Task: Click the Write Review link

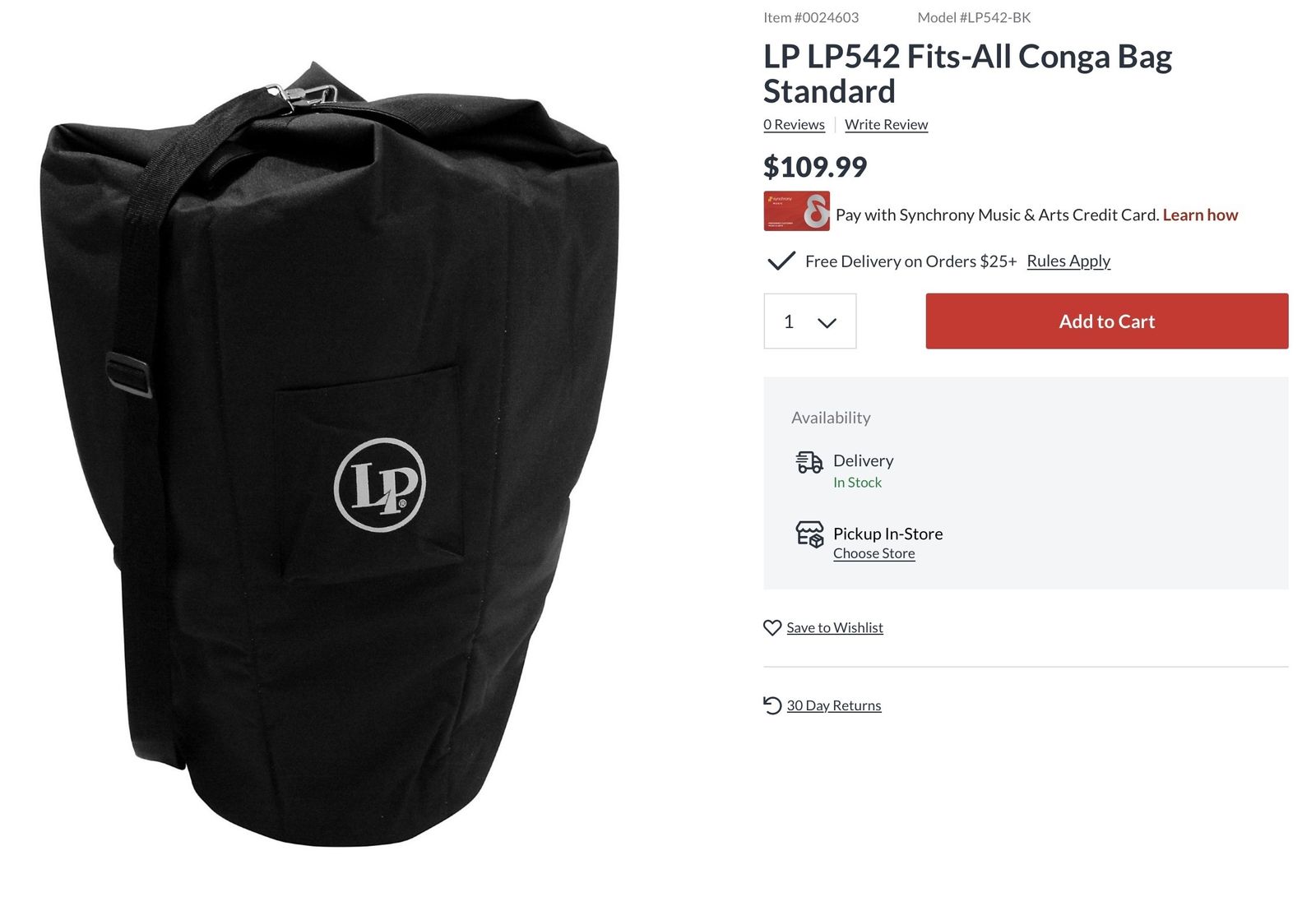Action: tap(886, 124)
